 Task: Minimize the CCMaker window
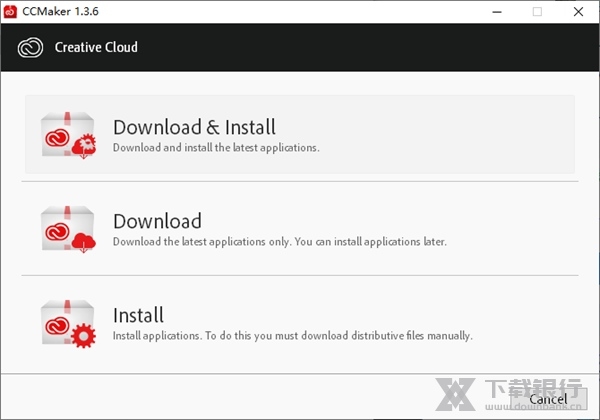tap(495, 12)
